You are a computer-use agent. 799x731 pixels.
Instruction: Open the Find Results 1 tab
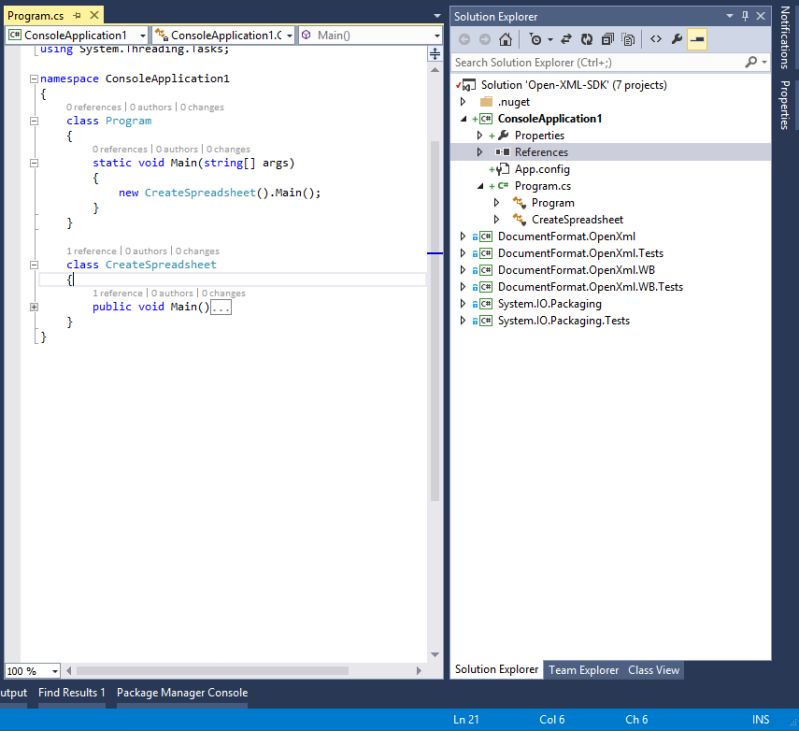tap(71, 693)
